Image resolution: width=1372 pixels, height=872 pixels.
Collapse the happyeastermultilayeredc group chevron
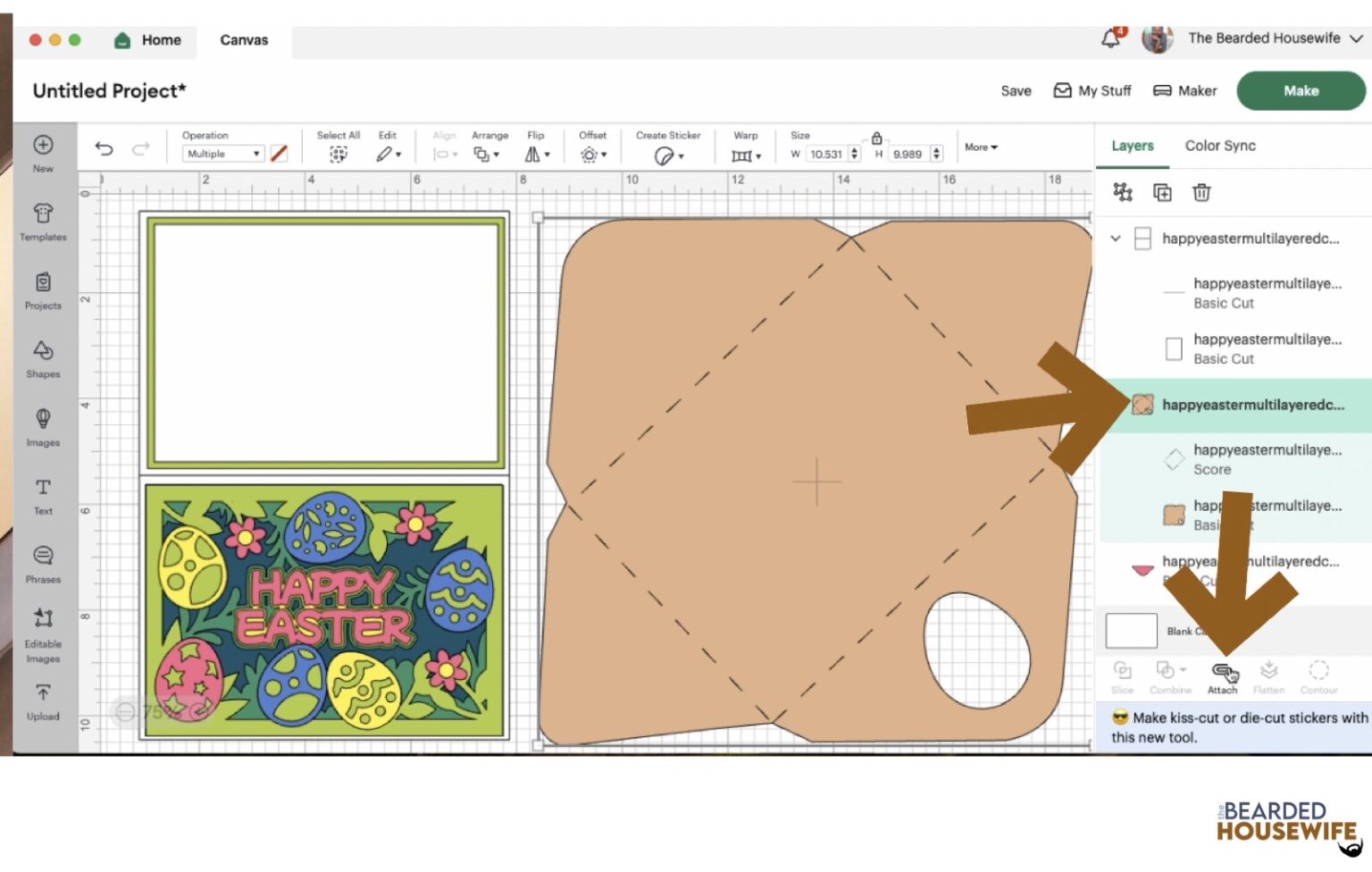(1115, 239)
